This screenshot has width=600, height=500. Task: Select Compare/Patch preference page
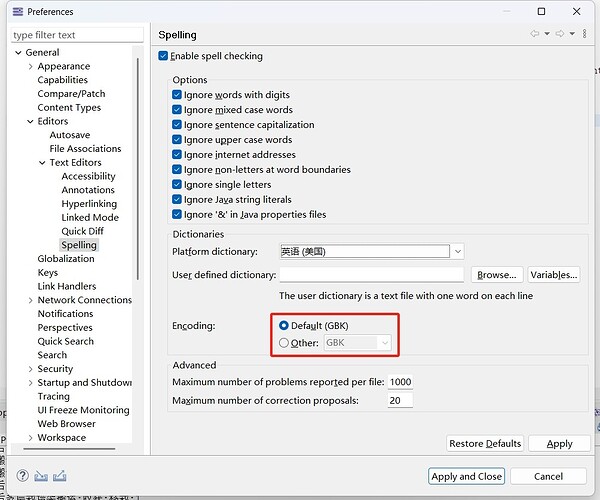(71, 94)
